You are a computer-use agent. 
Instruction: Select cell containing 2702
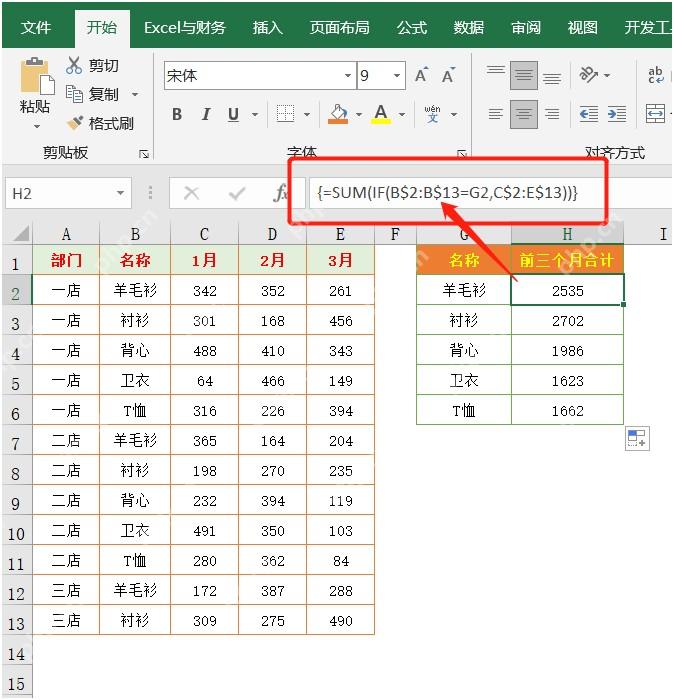point(567,321)
